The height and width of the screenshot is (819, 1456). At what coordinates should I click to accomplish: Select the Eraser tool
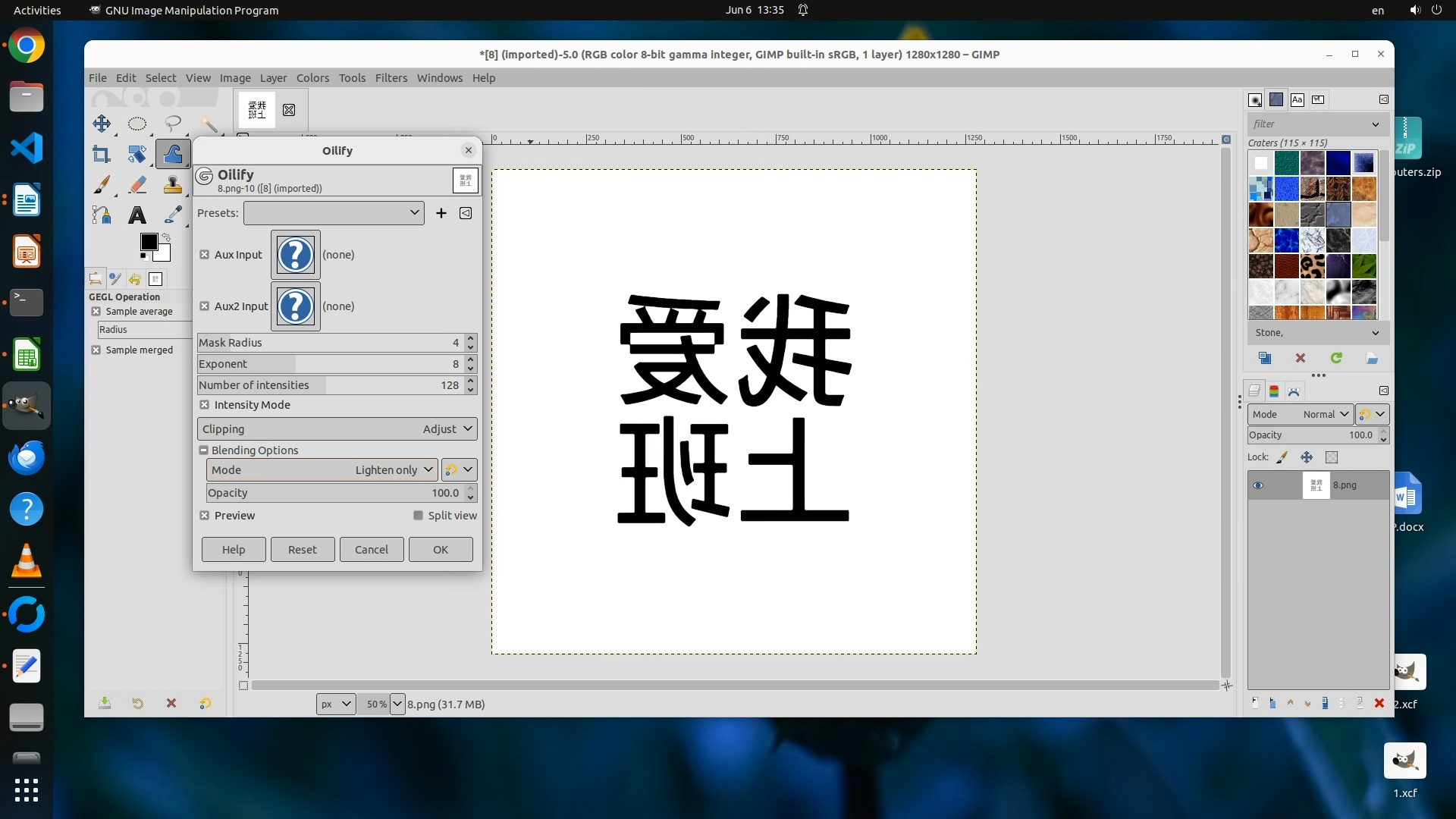(137, 185)
